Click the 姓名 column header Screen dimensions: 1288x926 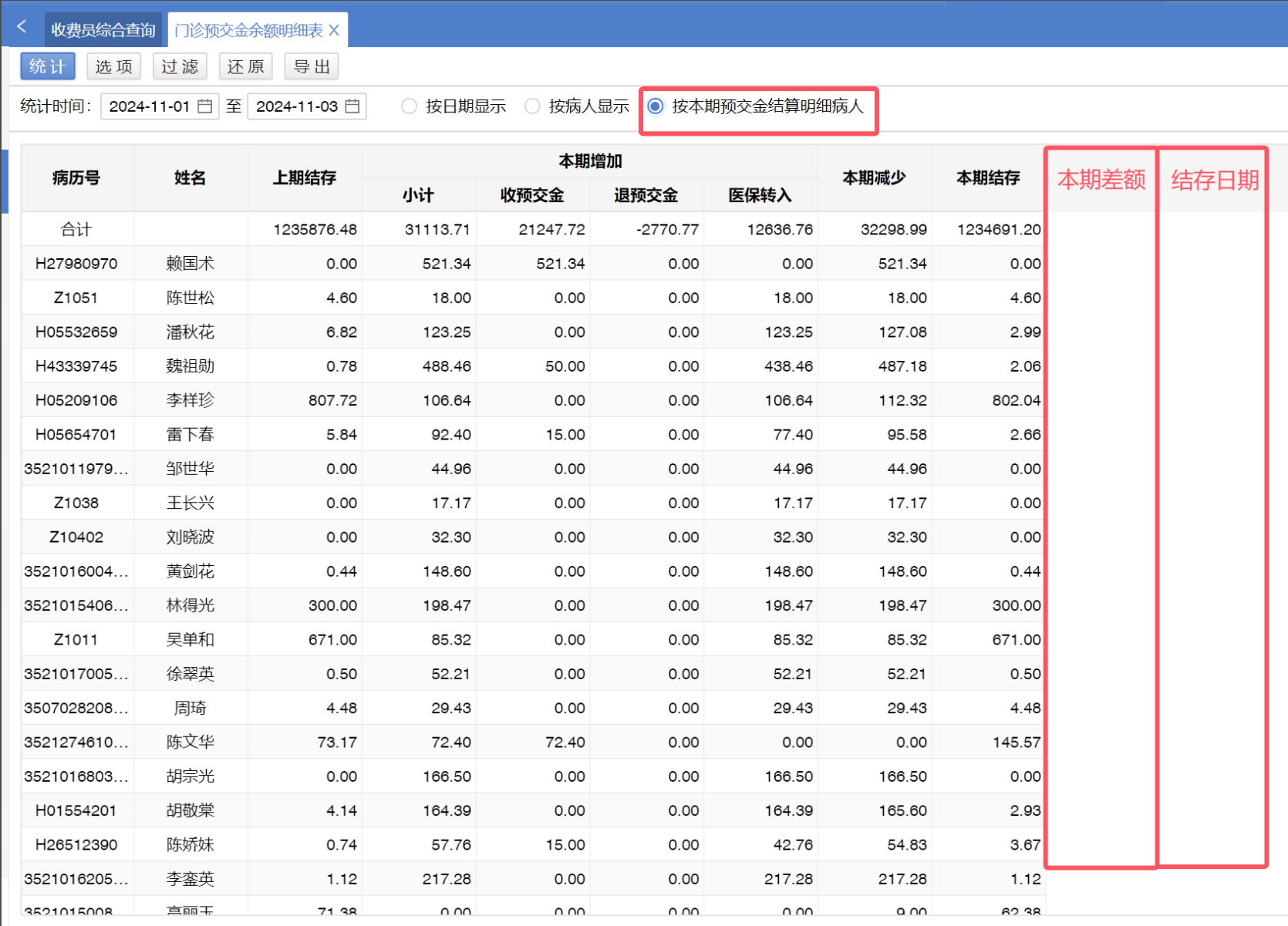[191, 178]
